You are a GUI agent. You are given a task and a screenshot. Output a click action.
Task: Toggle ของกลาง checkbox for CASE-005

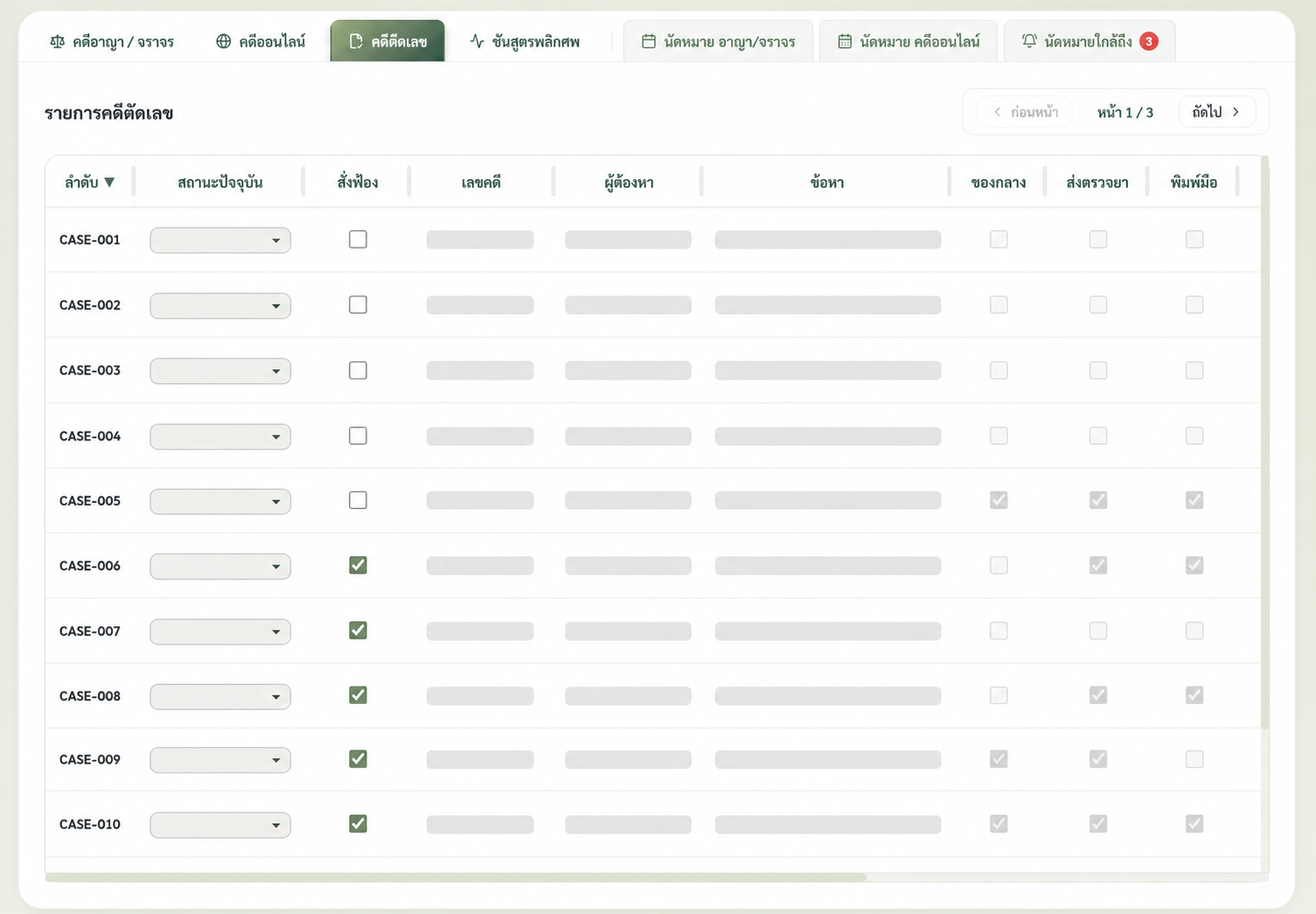point(999,499)
